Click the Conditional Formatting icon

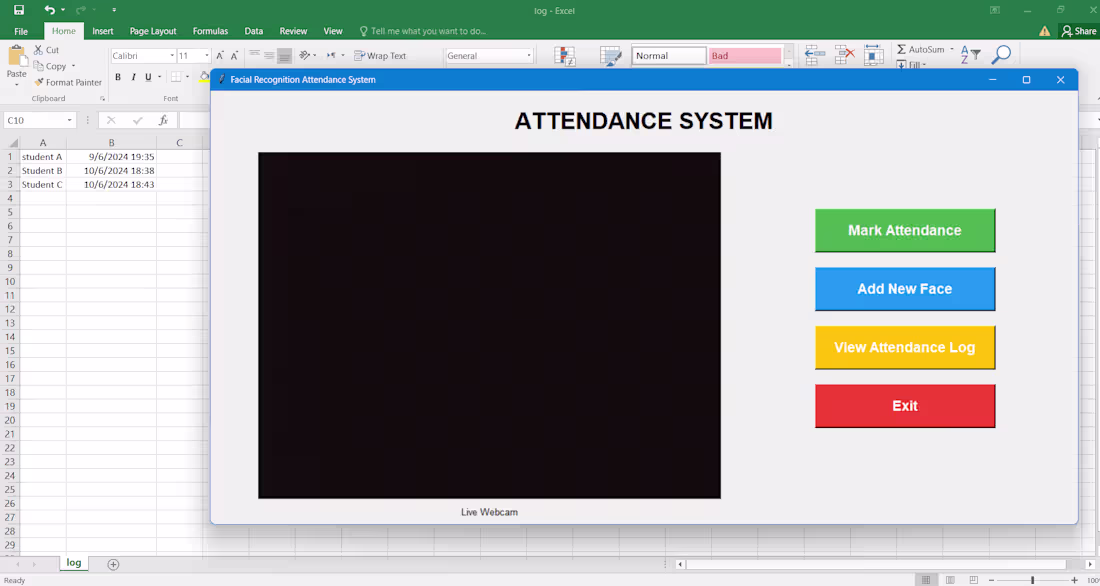pyautogui.click(x=565, y=56)
